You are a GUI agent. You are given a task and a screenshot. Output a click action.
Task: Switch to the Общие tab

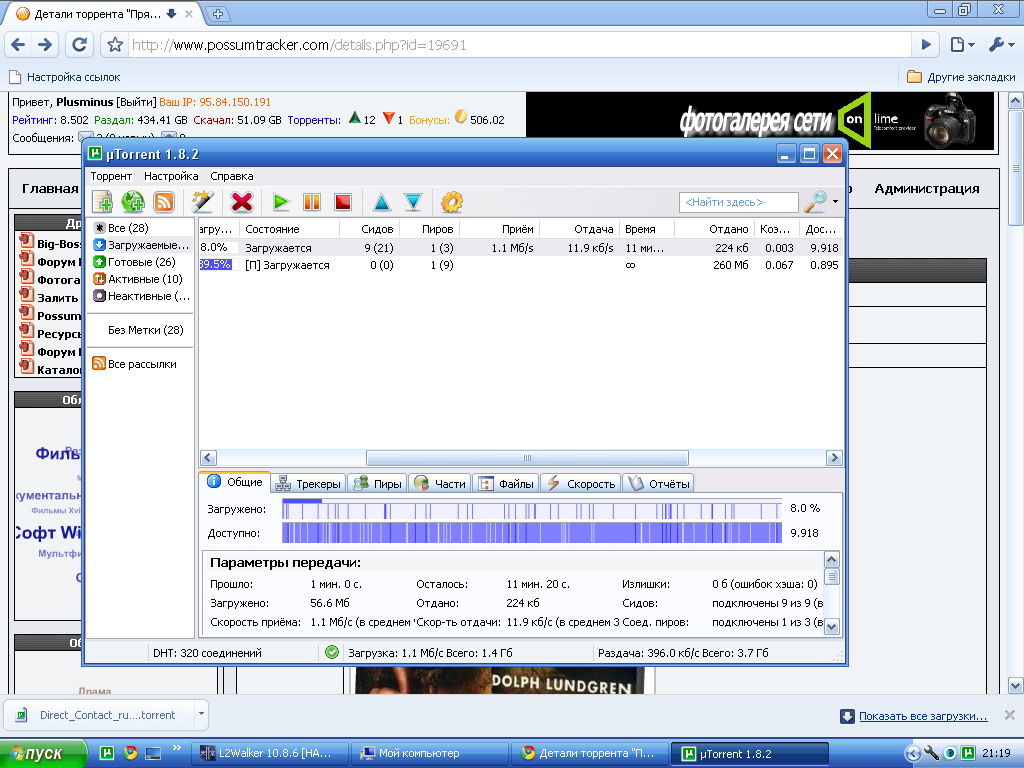pos(235,482)
